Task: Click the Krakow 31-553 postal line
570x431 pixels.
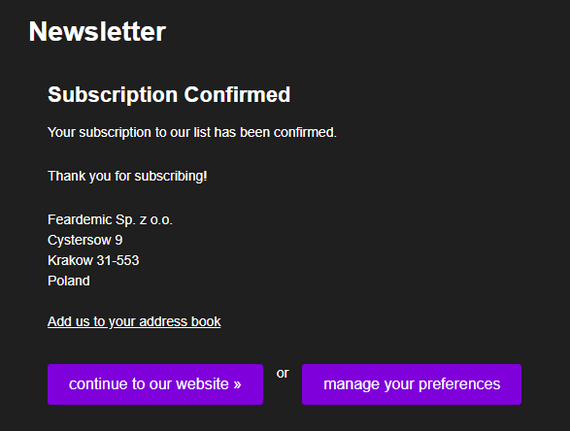Action: 93,261
